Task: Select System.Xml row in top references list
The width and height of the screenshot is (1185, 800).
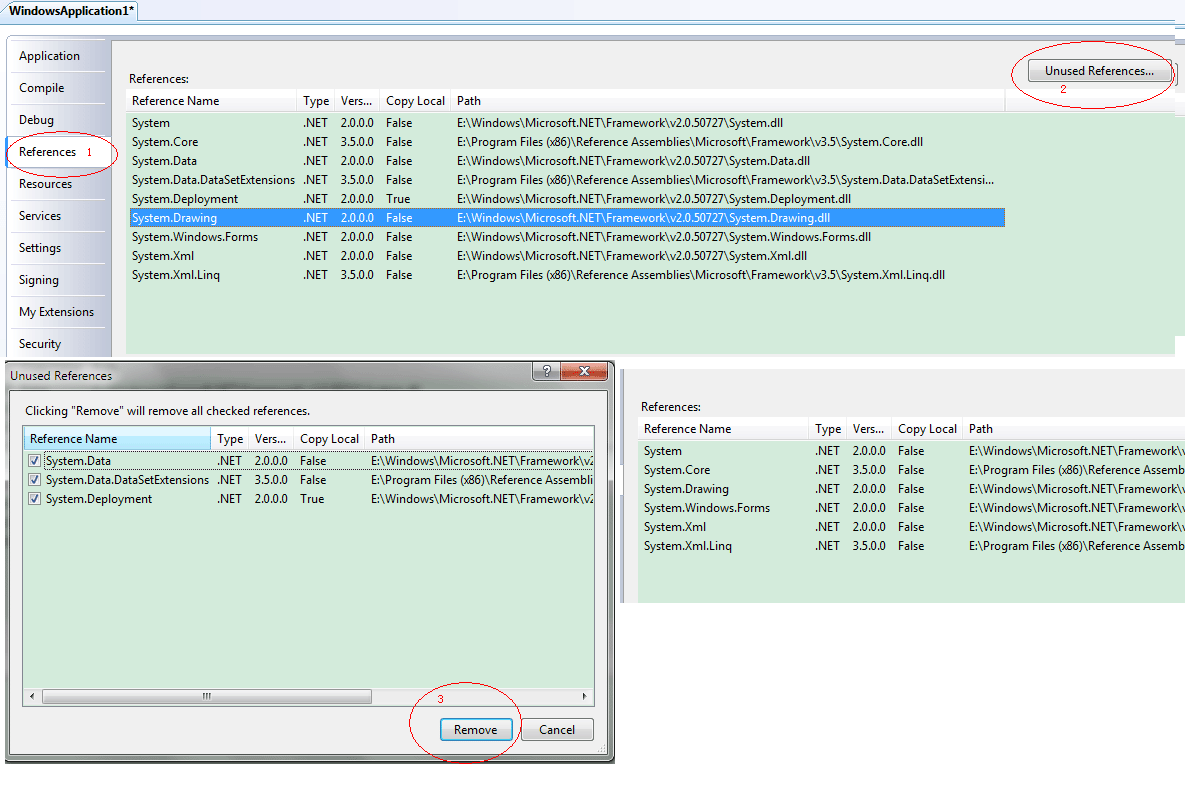Action: [567, 255]
